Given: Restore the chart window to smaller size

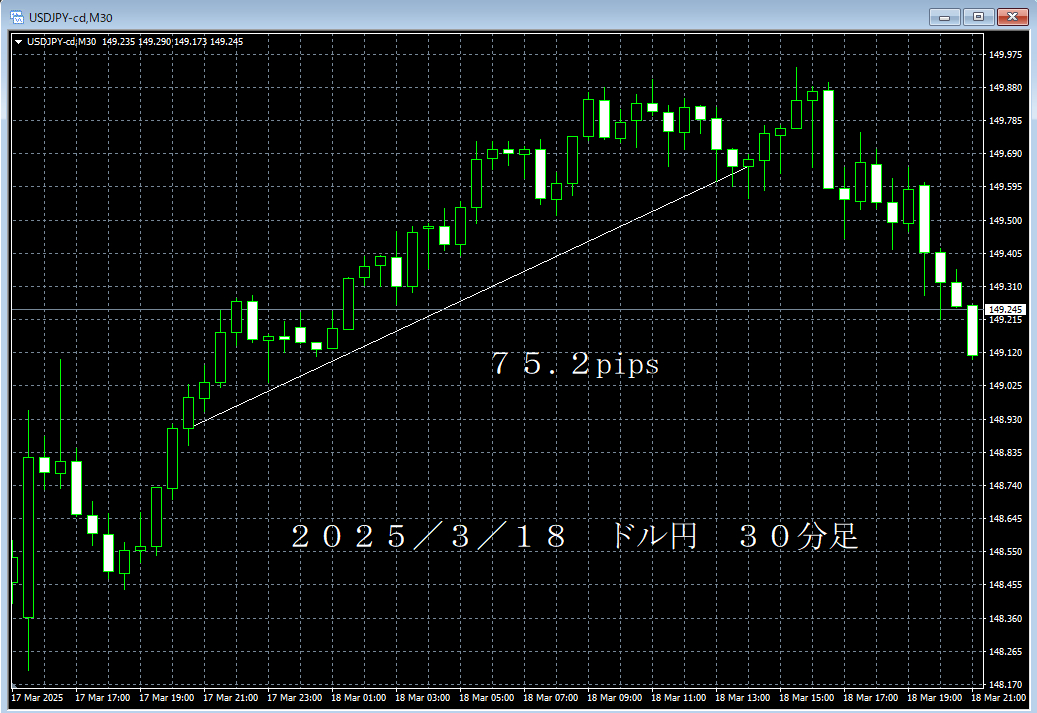Looking at the screenshot, I should point(977,16).
